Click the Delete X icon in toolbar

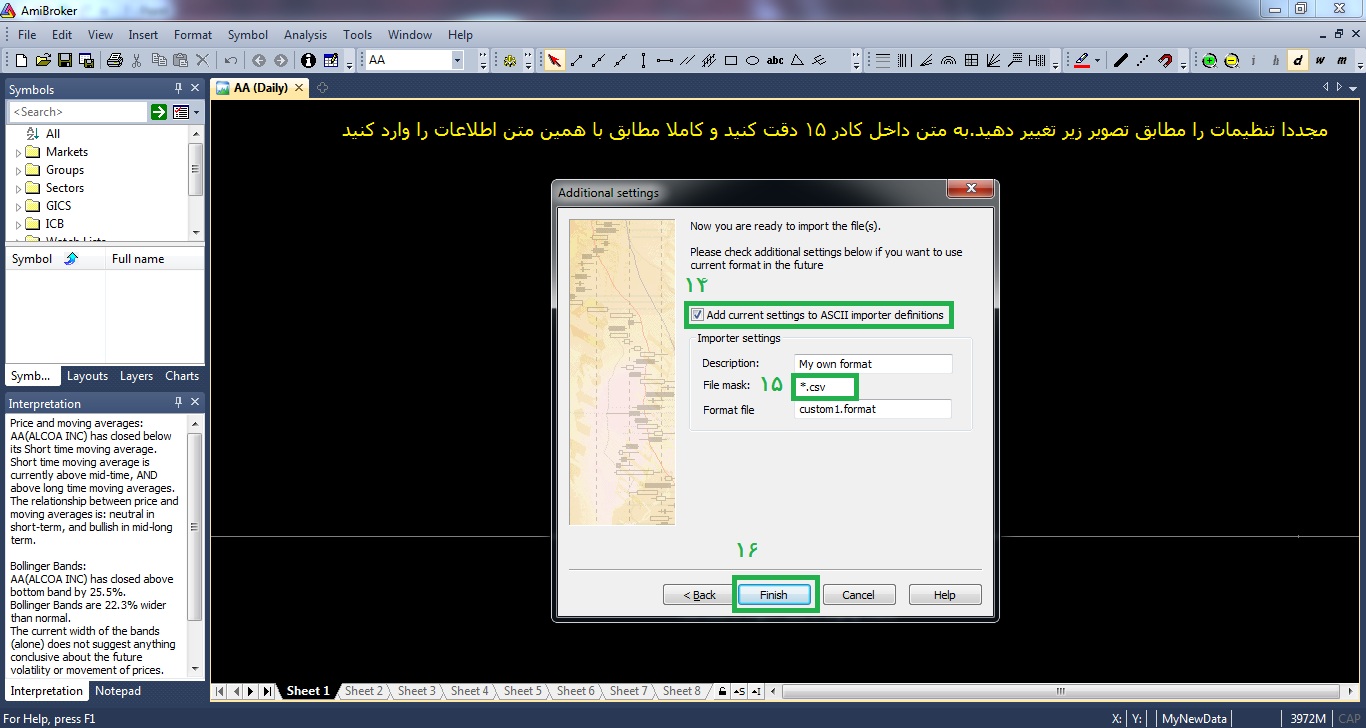pyautogui.click(x=203, y=61)
